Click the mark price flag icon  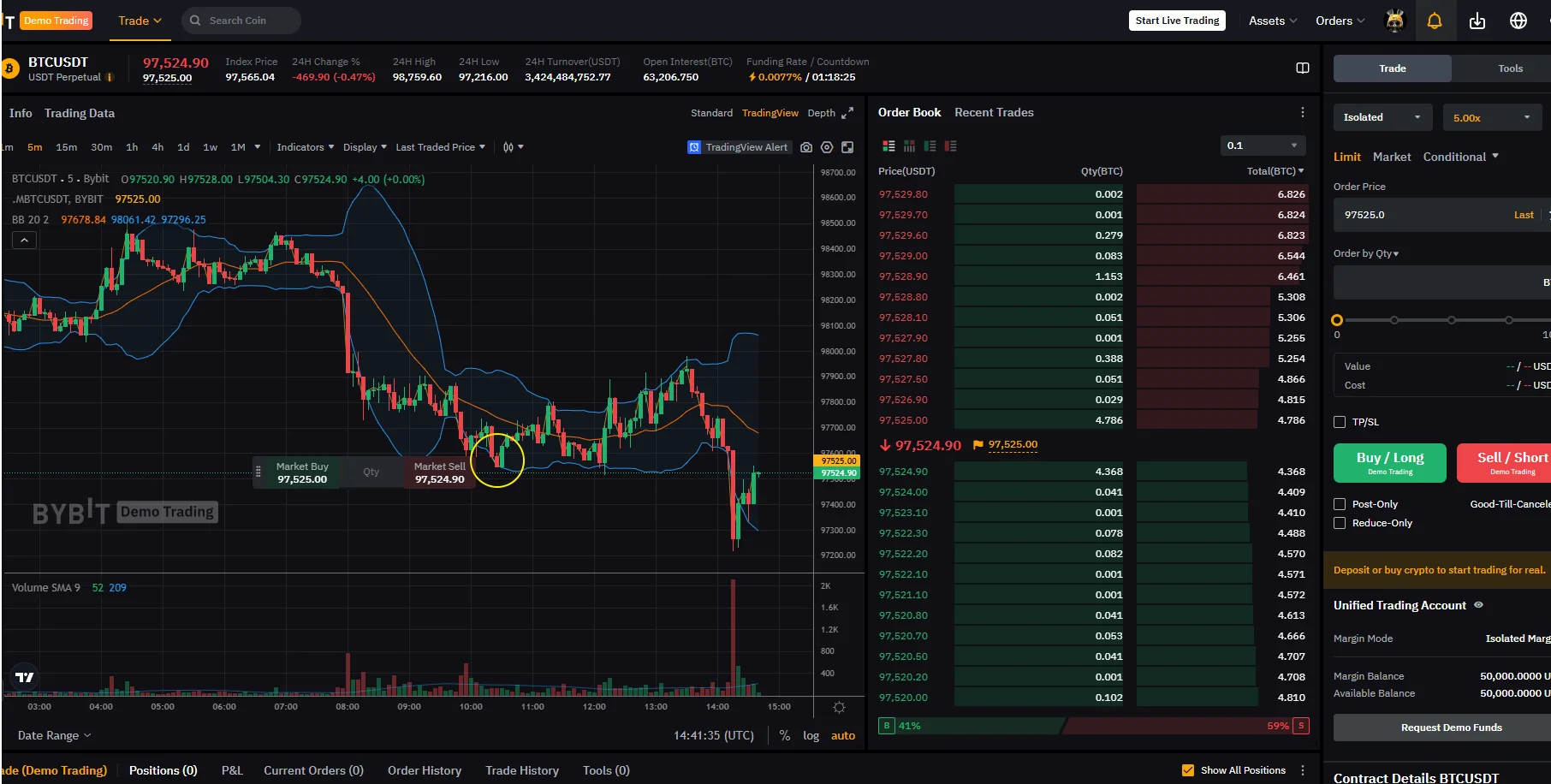point(978,445)
